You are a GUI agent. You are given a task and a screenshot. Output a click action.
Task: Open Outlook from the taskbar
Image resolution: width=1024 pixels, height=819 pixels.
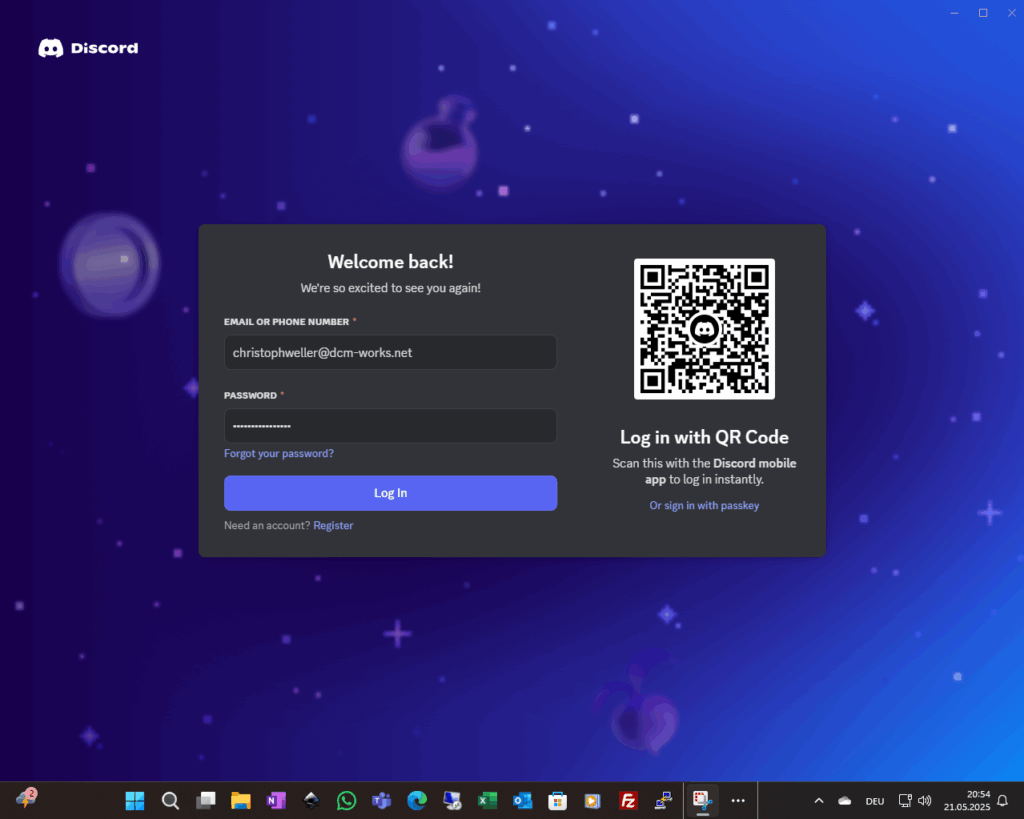pyautogui.click(x=522, y=801)
